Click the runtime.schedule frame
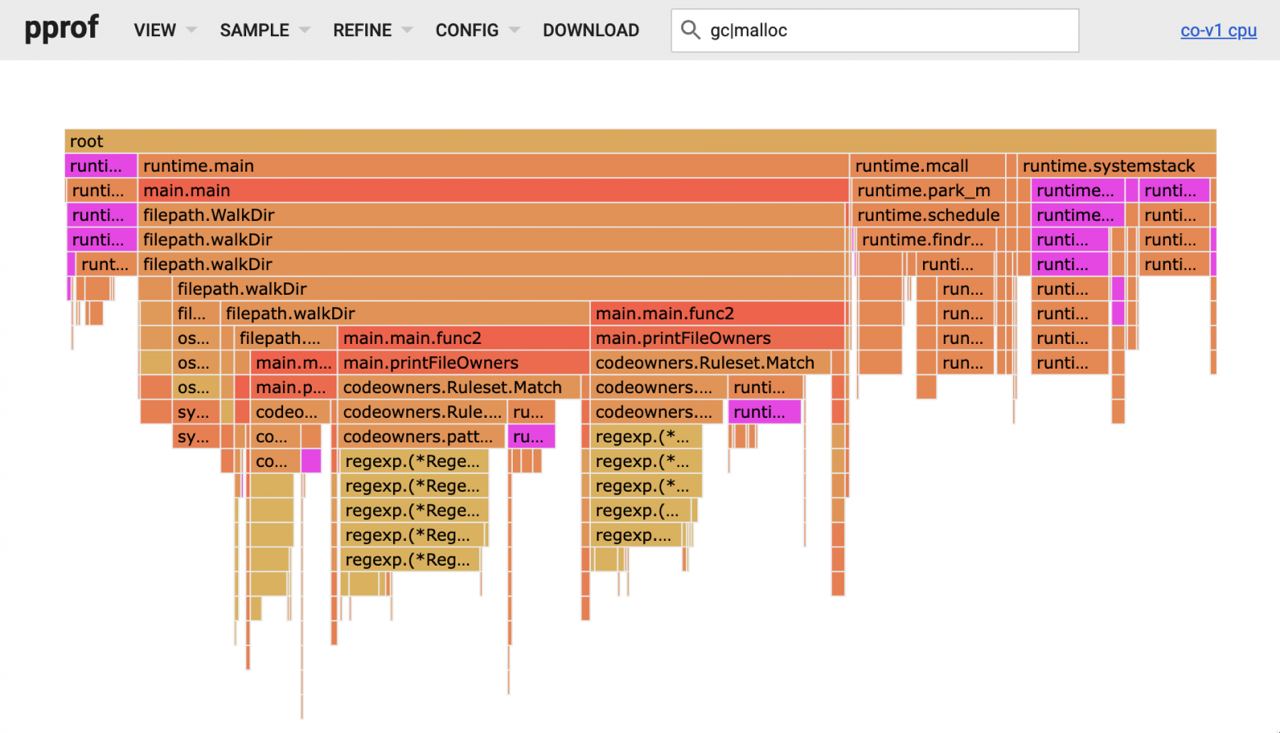Viewport: 1280px width, 733px height. coord(928,215)
